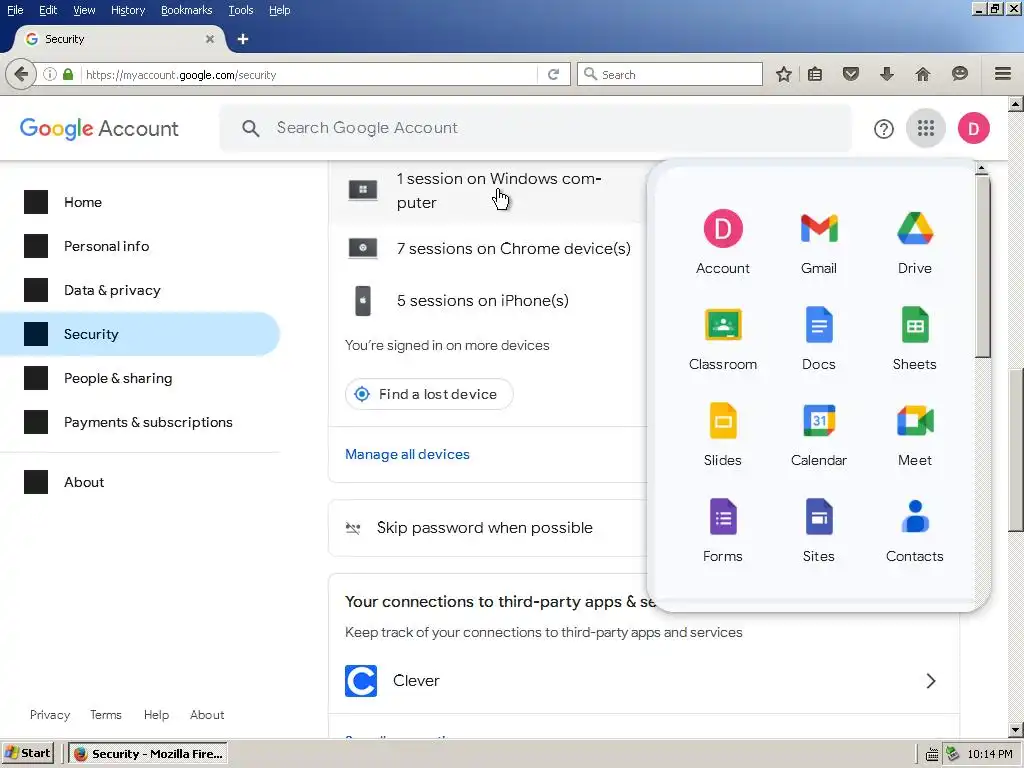Open Skip password when possible setting
This screenshot has height=768, width=1024.
pyautogui.click(x=488, y=528)
